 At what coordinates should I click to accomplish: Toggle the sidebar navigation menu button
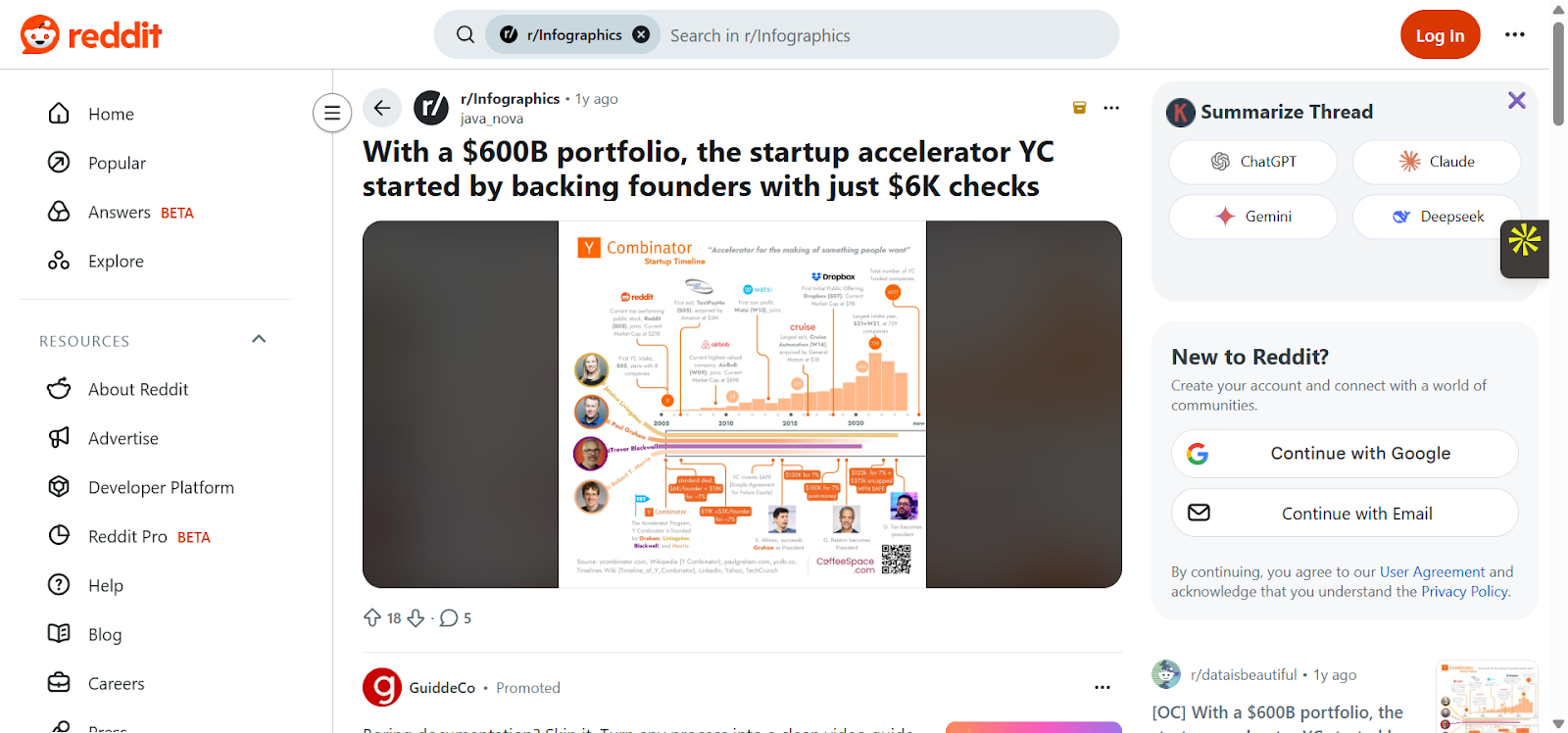[332, 113]
